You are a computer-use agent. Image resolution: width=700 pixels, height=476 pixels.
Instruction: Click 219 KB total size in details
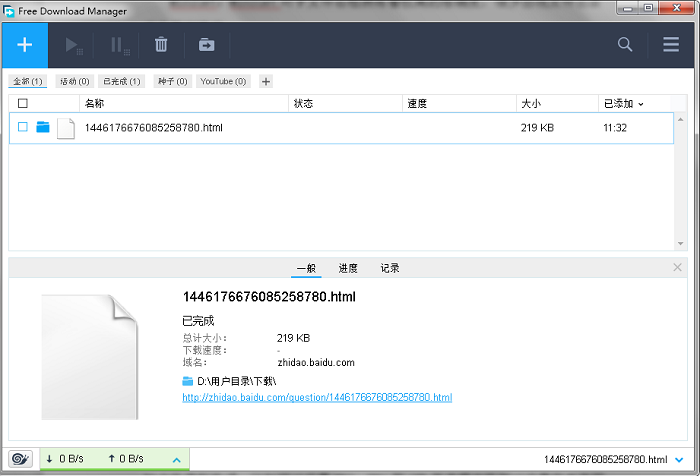click(x=293, y=338)
